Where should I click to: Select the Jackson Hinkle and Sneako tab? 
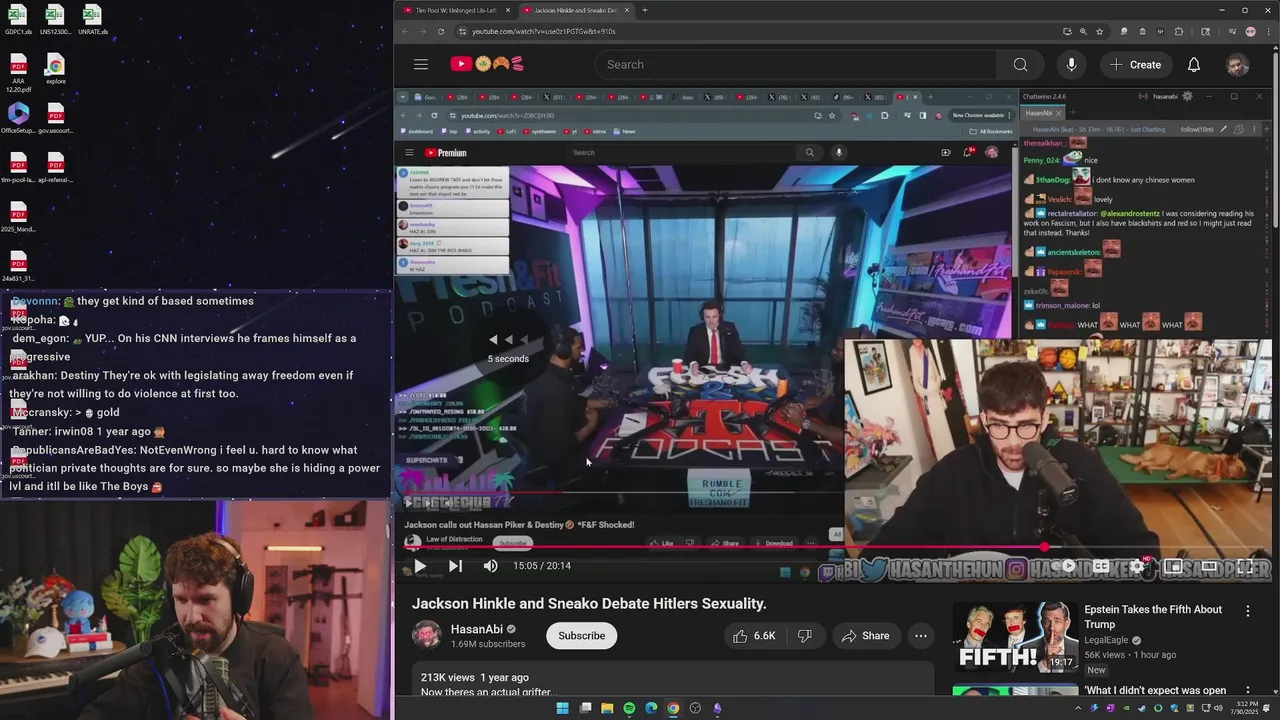pyautogui.click(x=574, y=10)
